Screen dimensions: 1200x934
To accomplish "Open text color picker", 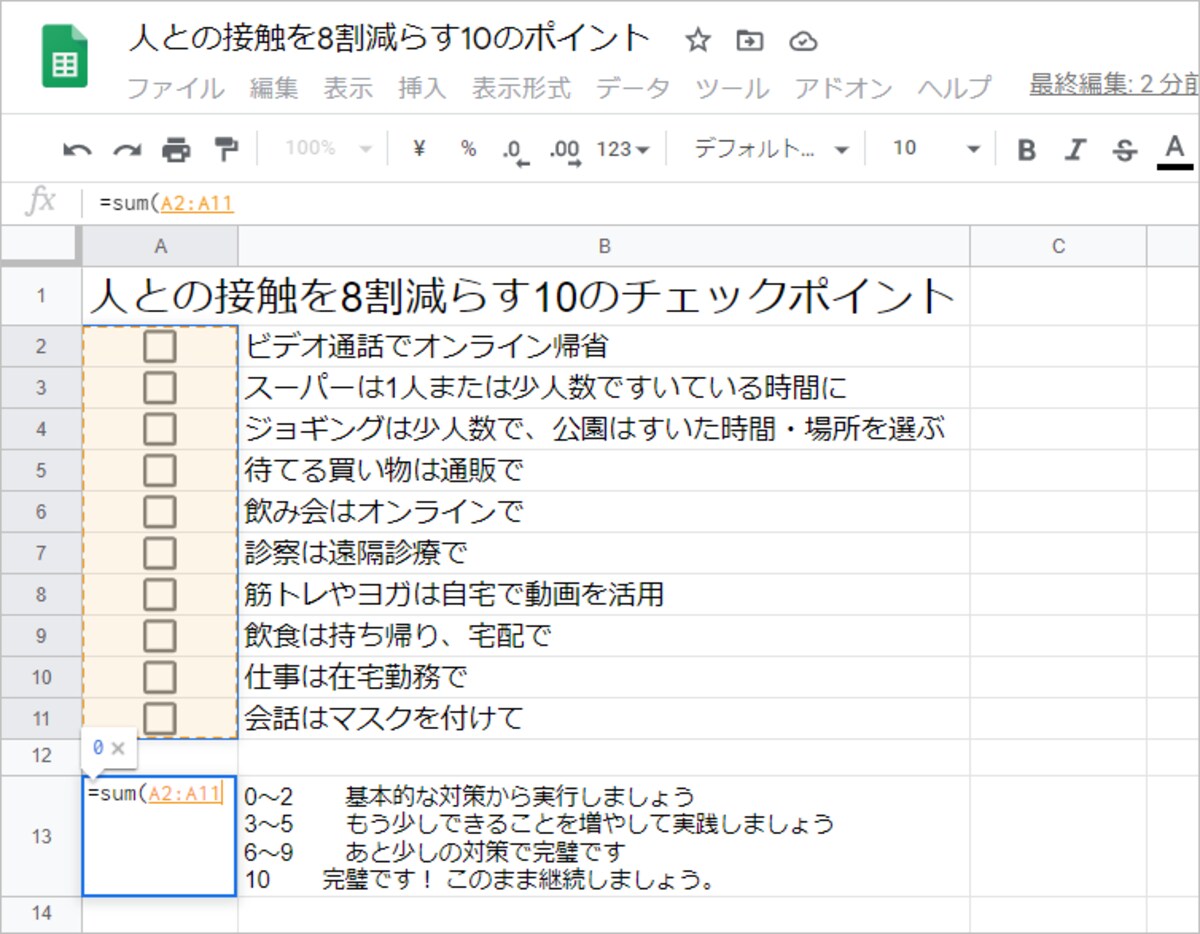I will coord(1175,151).
